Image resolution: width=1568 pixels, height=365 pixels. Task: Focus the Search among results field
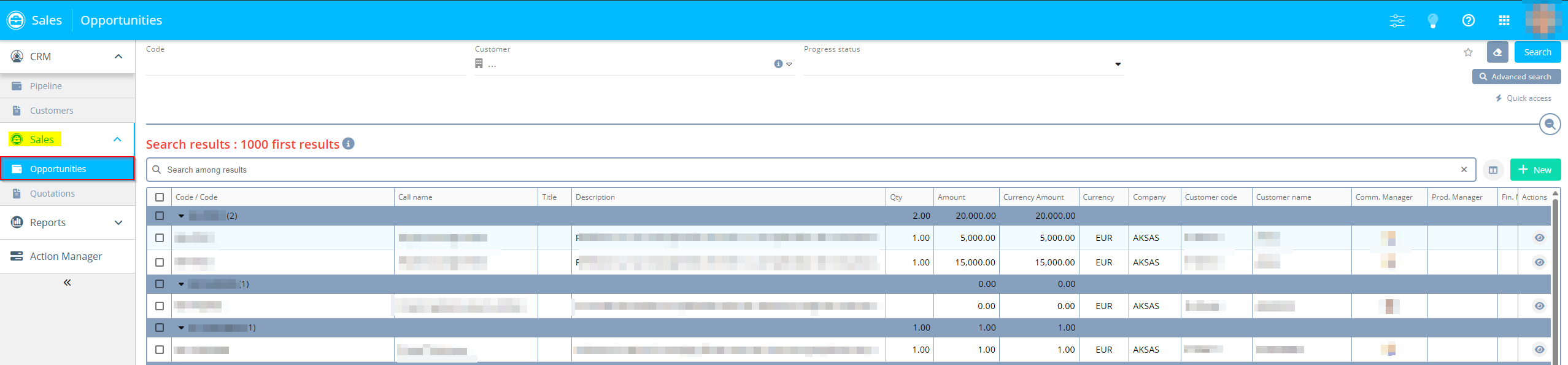pyautogui.click(x=798, y=170)
